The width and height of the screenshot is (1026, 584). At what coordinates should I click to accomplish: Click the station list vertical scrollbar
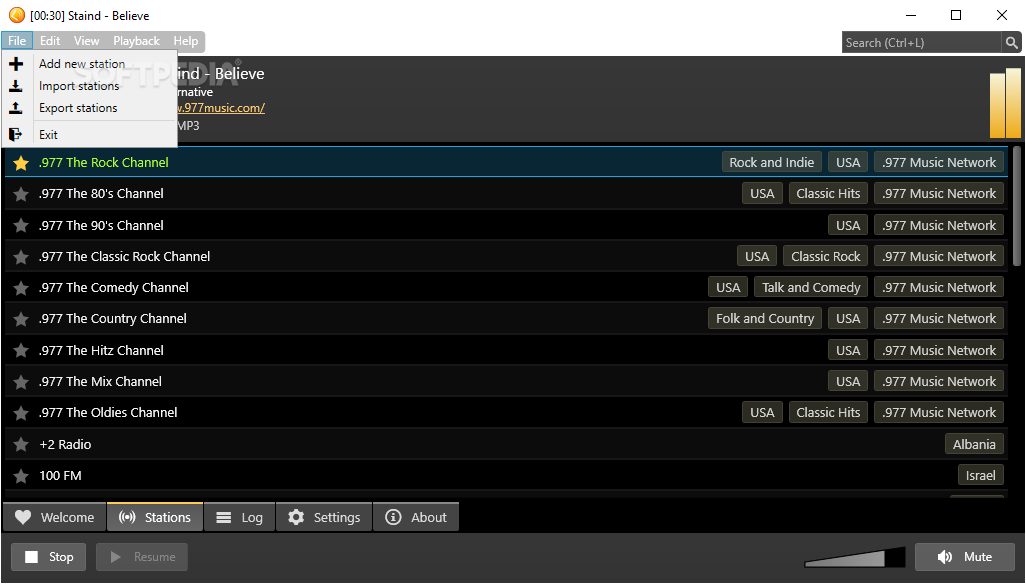(x=1016, y=205)
